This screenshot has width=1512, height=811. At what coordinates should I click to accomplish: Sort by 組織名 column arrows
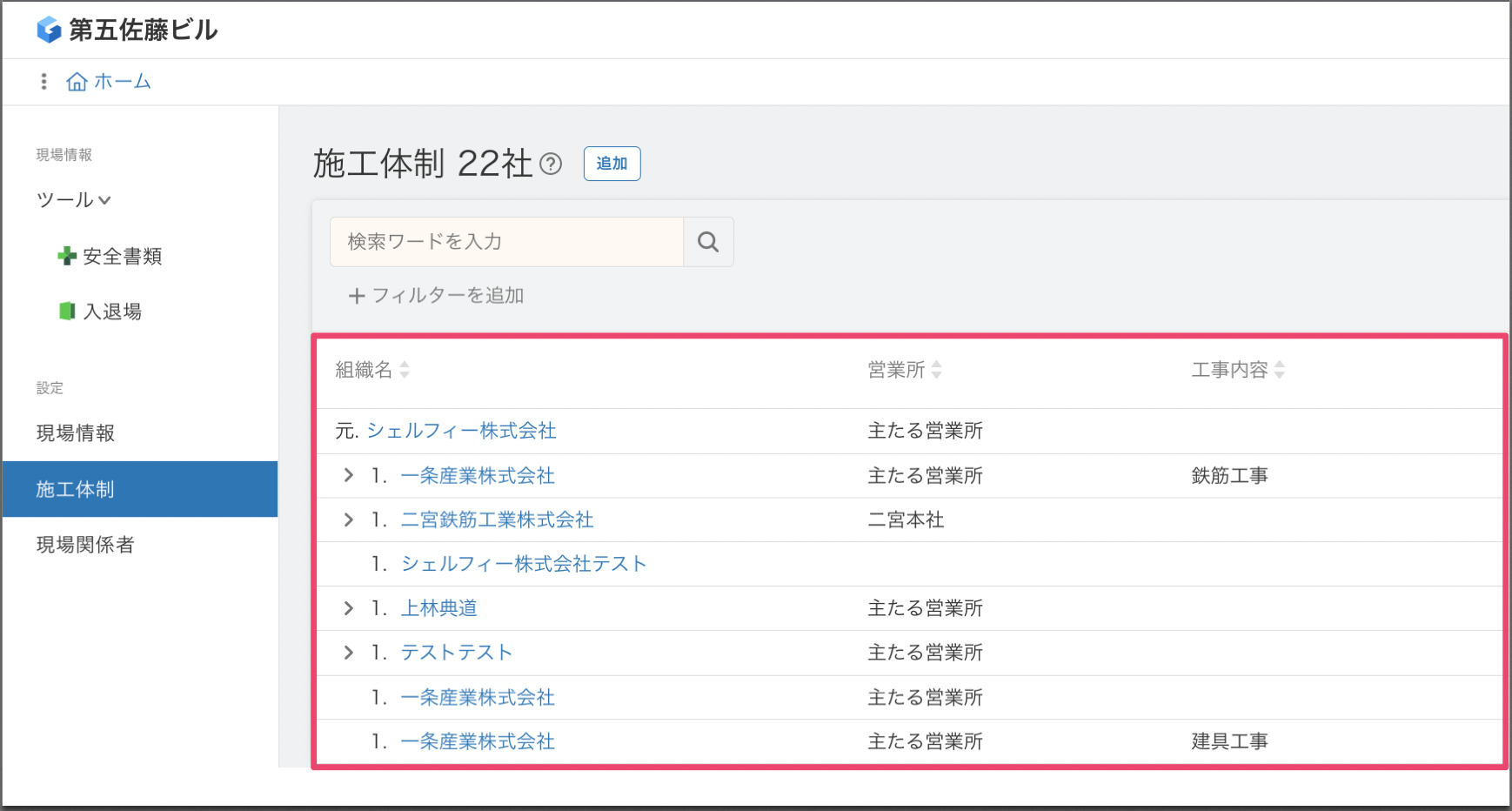(404, 370)
